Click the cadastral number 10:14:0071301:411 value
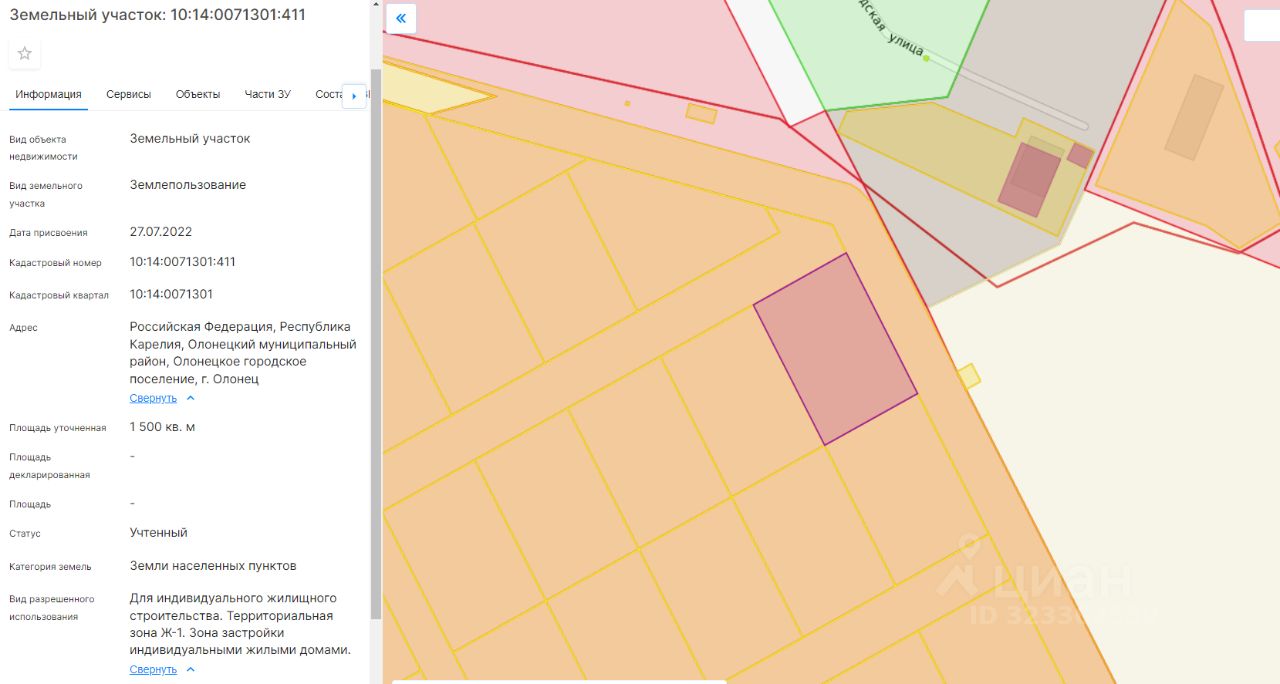1280x684 pixels. pos(183,262)
